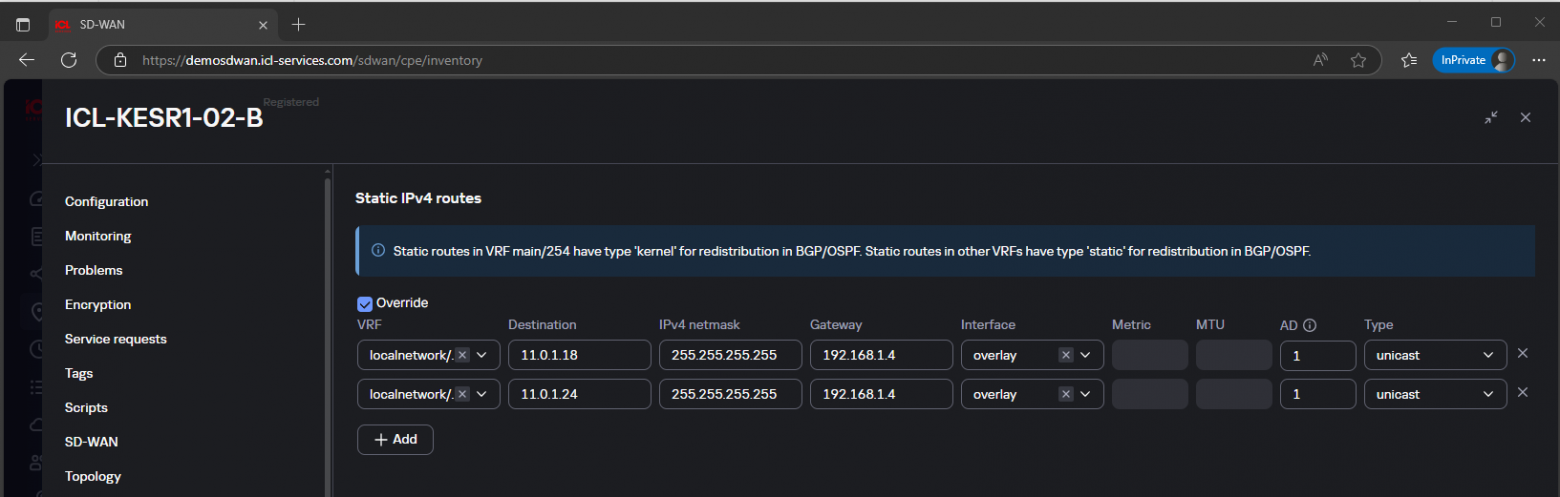Delete the 11.0.1.18 static route row
The image size is (1560, 497).
(x=1522, y=354)
